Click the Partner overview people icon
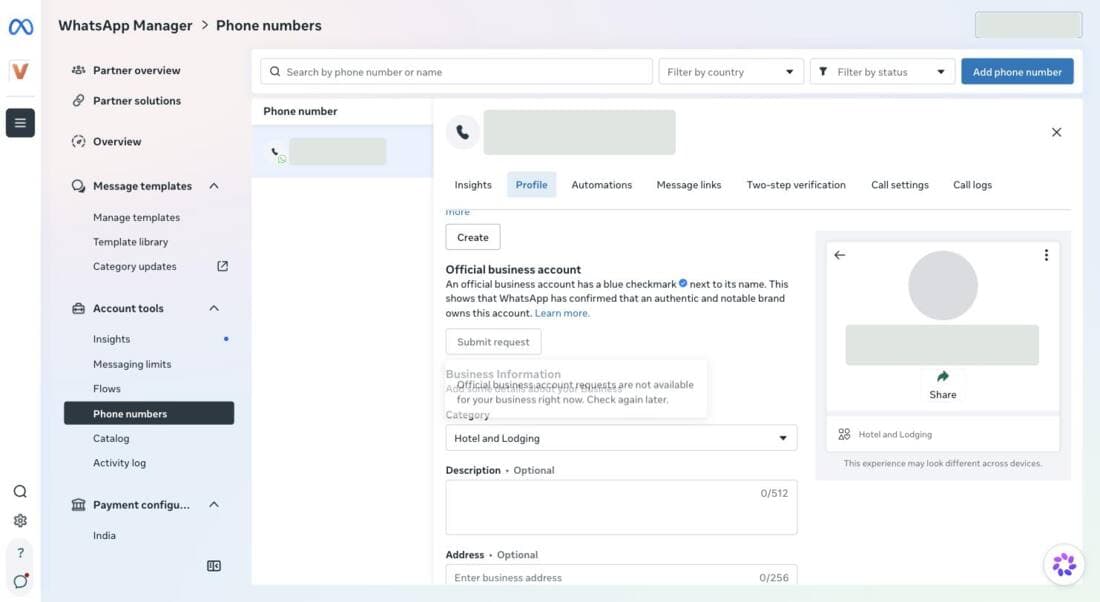1100x602 pixels. (79, 70)
